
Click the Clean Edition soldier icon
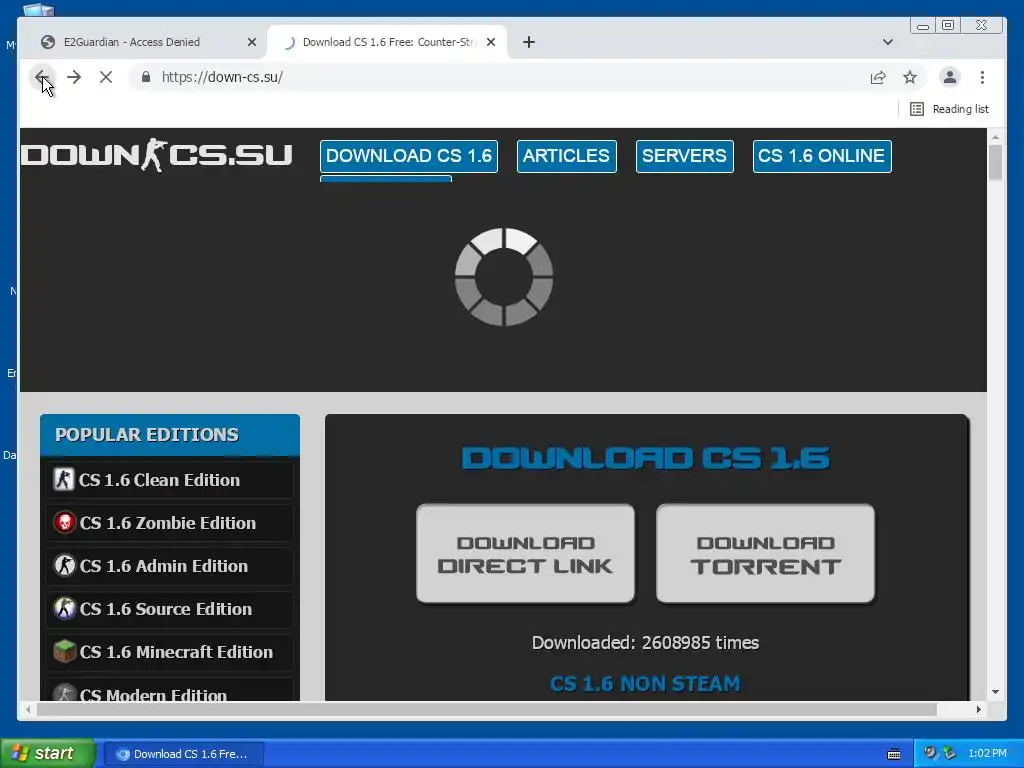(64, 479)
